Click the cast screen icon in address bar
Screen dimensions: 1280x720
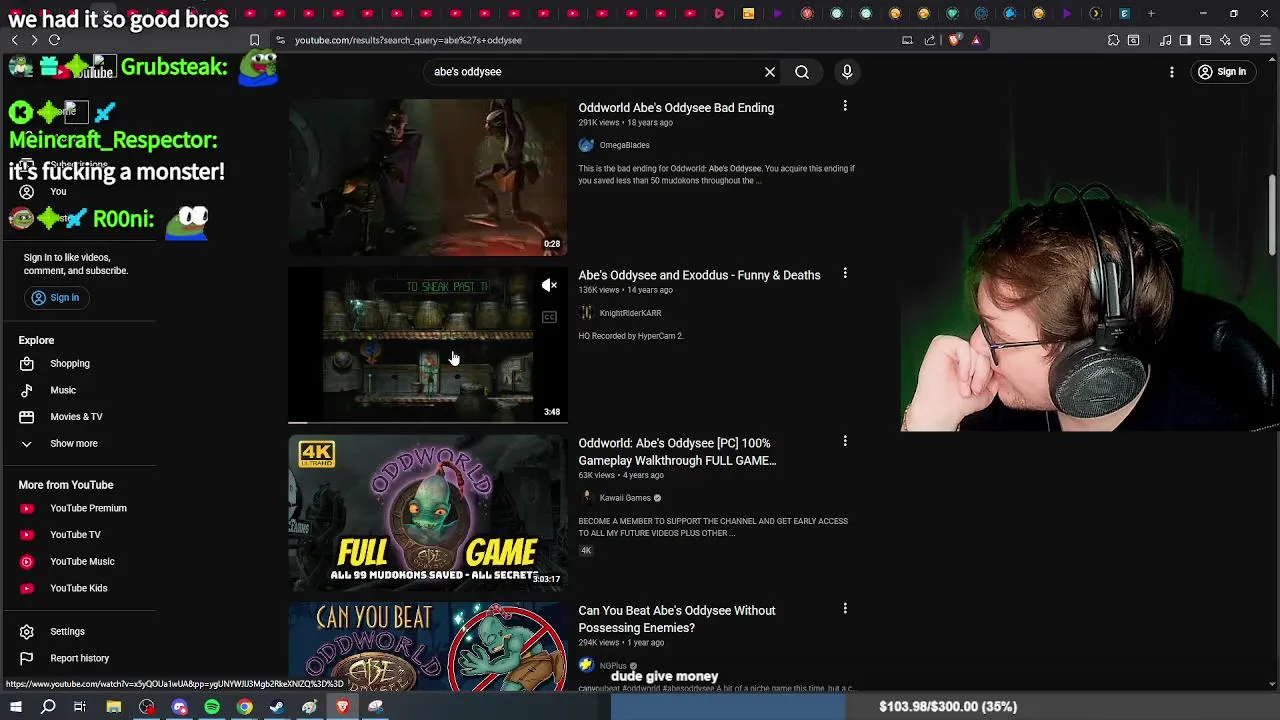pyautogui.click(x=907, y=40)
